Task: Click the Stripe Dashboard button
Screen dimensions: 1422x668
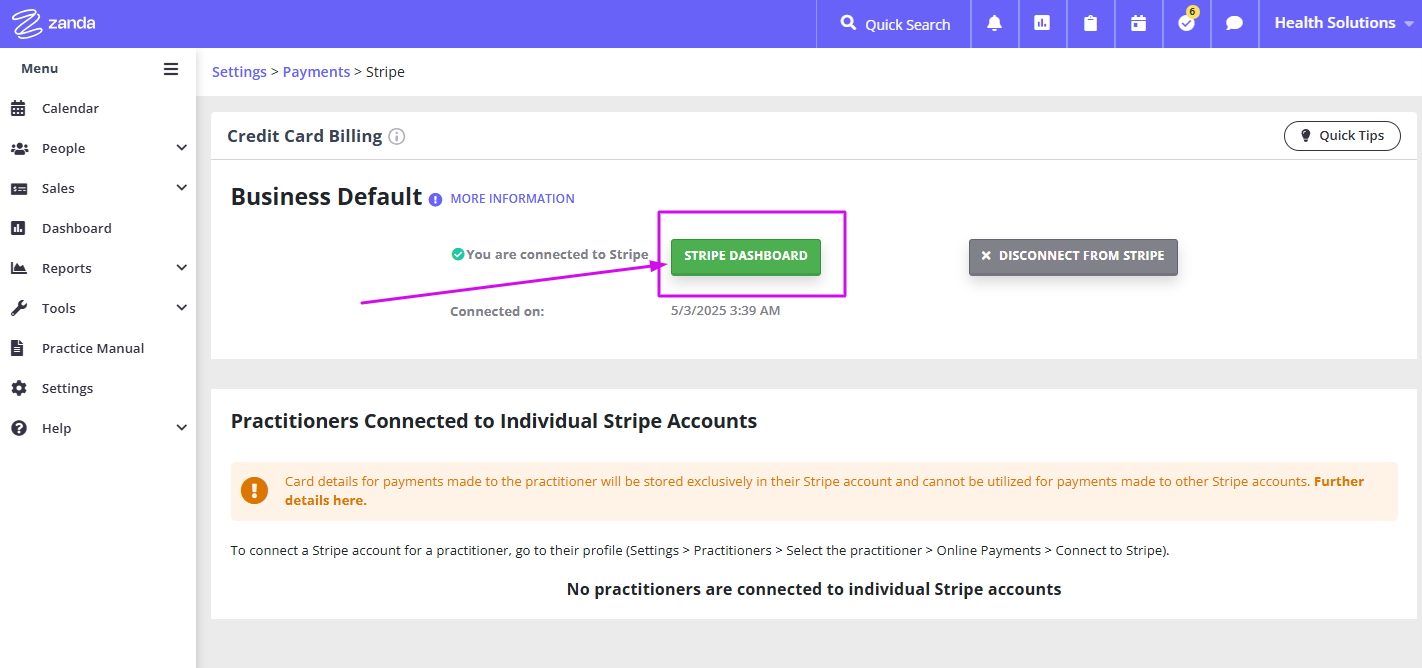Action: [746, 256]
